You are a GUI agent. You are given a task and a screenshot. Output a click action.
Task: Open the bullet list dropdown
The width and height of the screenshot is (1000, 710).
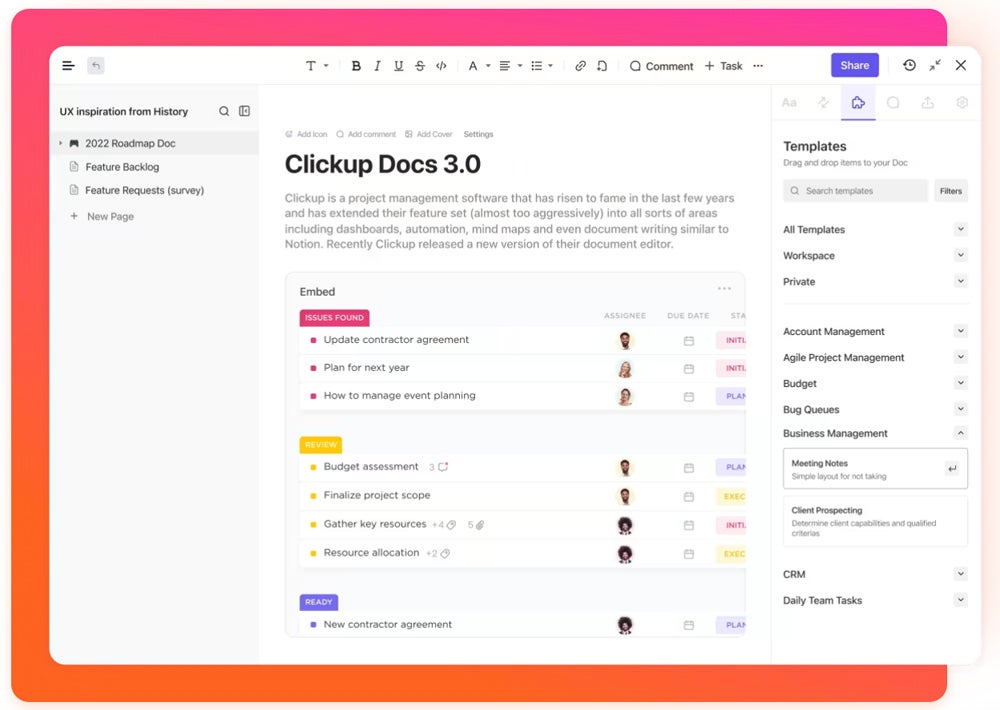click(x=542, y=66)
